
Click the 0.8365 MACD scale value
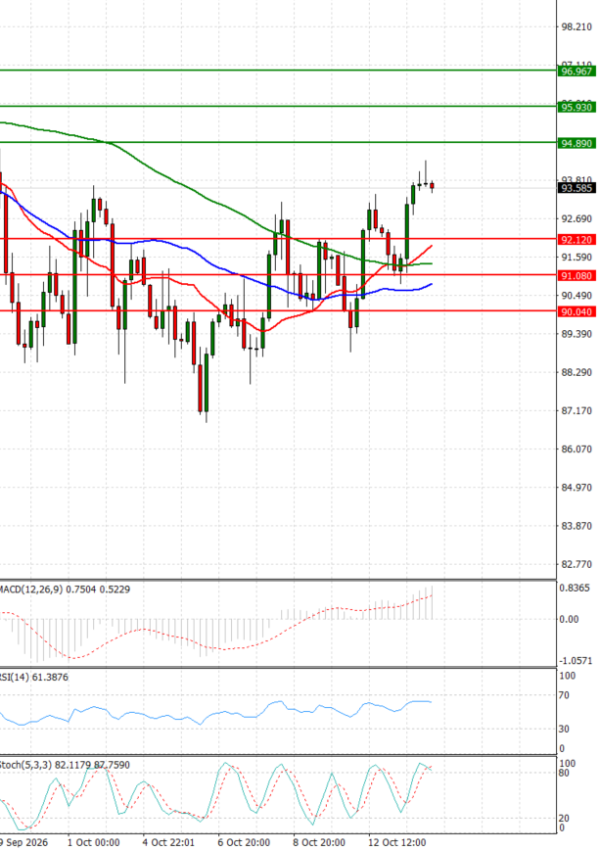[x=575, y=588]
